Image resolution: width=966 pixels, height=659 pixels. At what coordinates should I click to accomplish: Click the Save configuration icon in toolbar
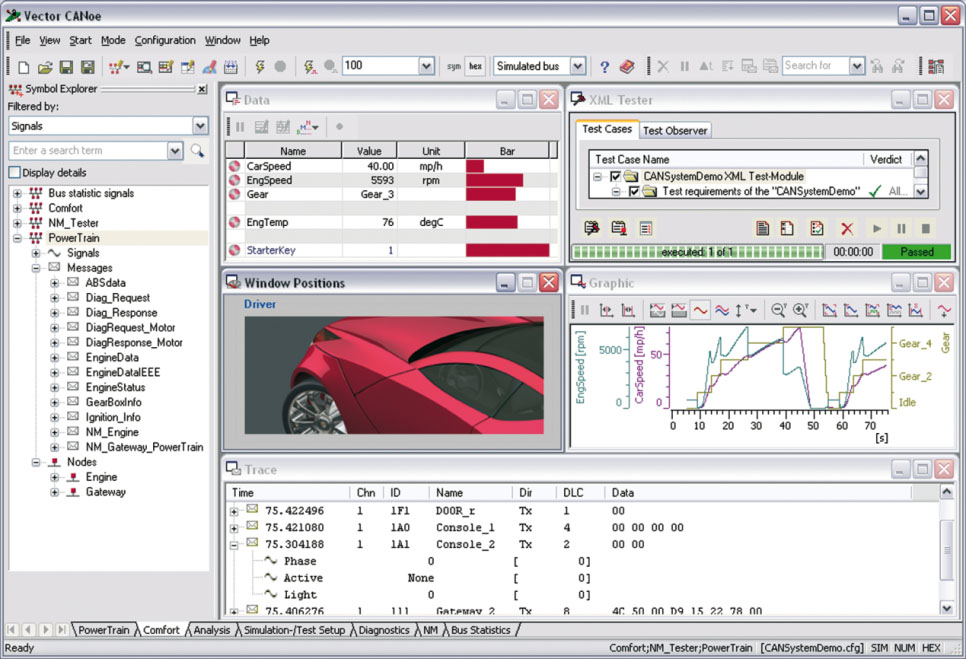(x=66, y=67)
